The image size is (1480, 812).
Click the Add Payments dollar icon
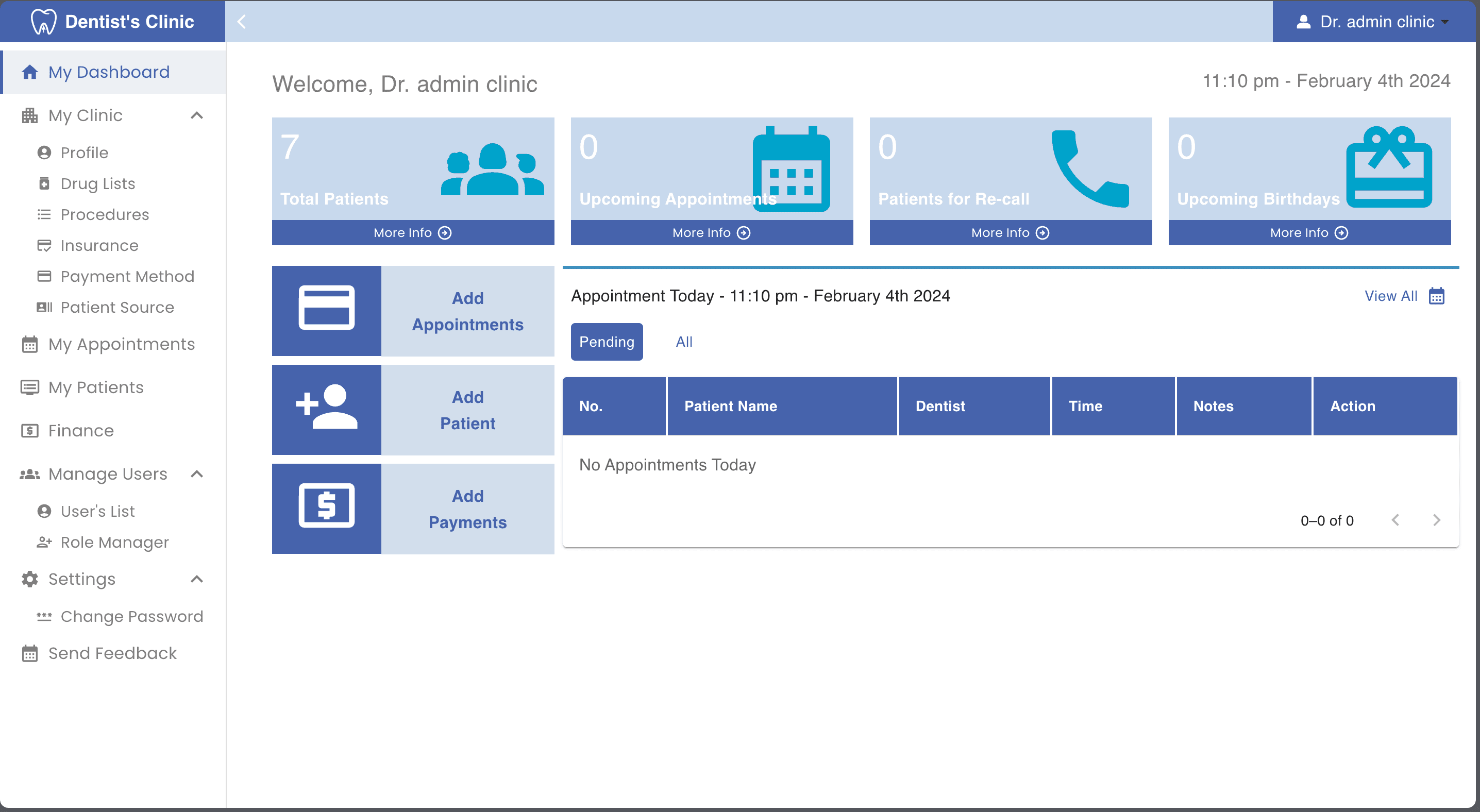(326, 506)
